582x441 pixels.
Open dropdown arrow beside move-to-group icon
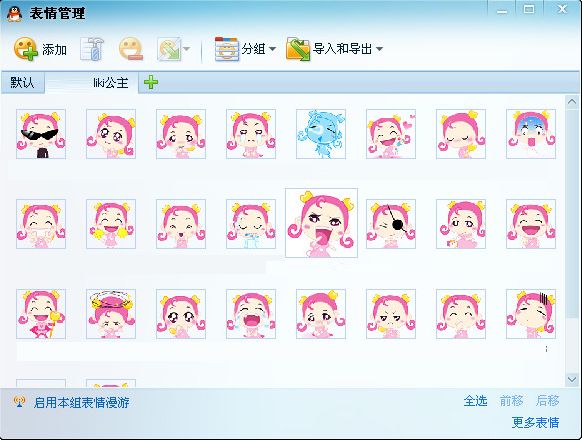187,49
